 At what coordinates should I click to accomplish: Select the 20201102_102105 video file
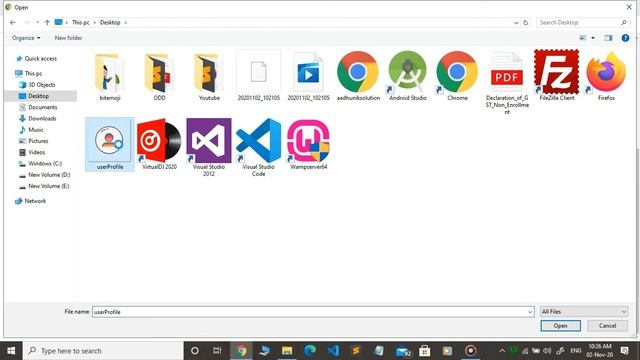(x=308, y=77)
